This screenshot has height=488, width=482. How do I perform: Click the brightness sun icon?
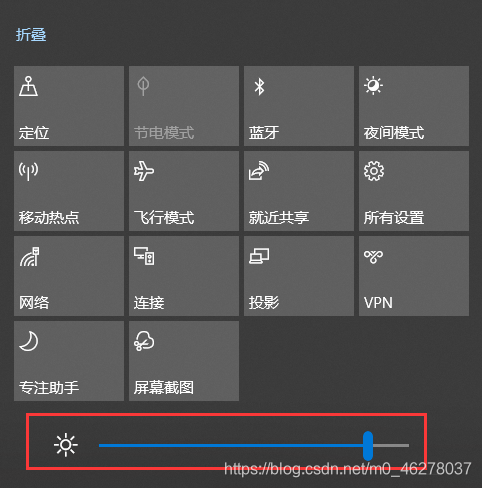click(66, 445)
